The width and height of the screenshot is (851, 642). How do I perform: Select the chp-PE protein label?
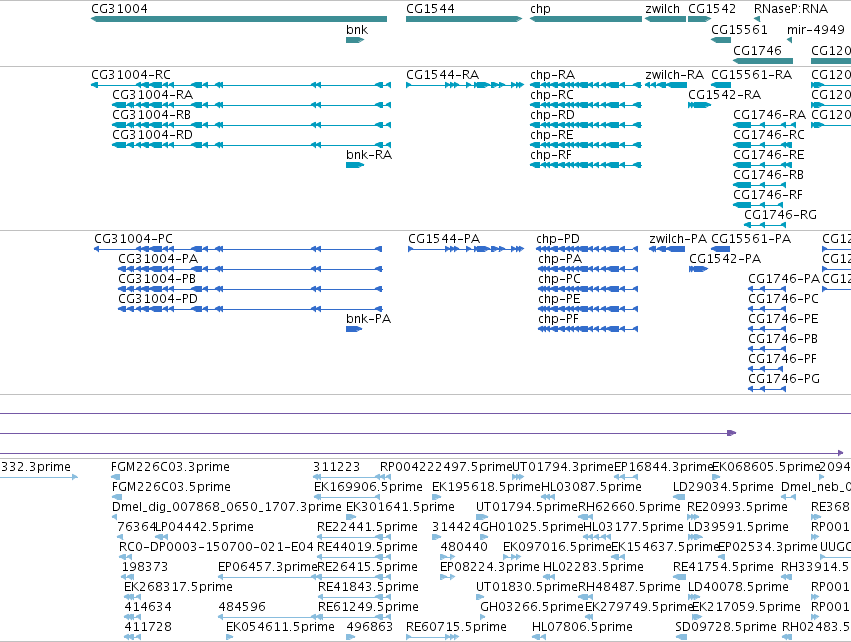point(560,298)
